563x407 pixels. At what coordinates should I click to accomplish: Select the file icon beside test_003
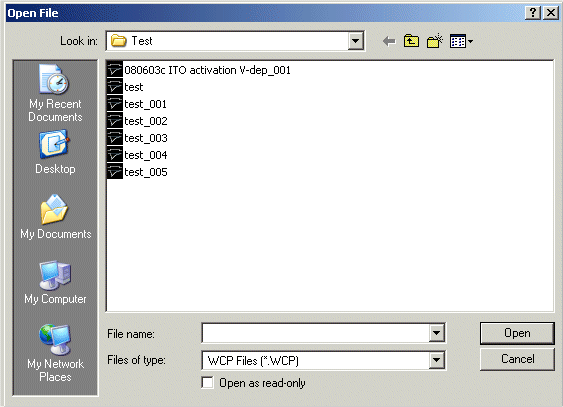click(x=115, y=138)
